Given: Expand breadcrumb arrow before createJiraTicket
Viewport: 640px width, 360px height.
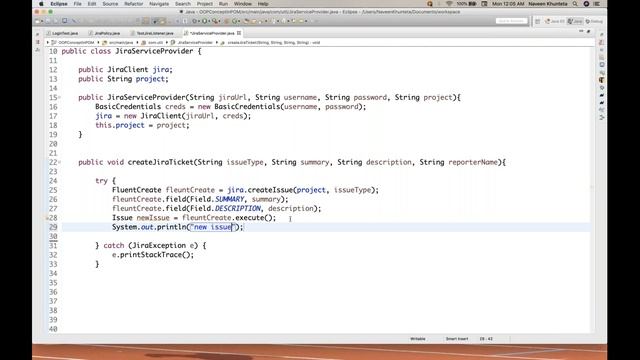Looking at the screenshot, I should point(217,42).
